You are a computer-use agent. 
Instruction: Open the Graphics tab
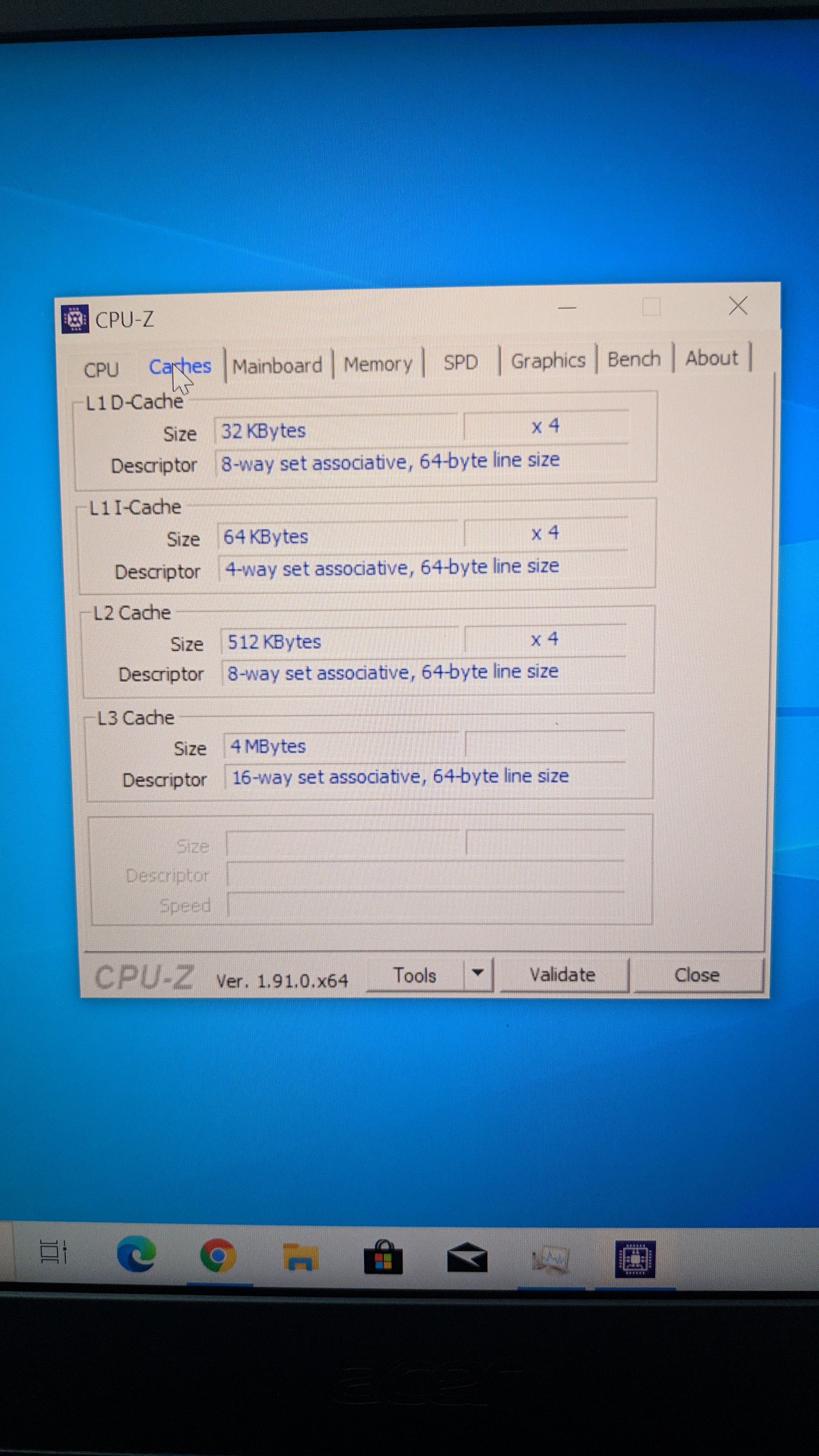[548, 360]
